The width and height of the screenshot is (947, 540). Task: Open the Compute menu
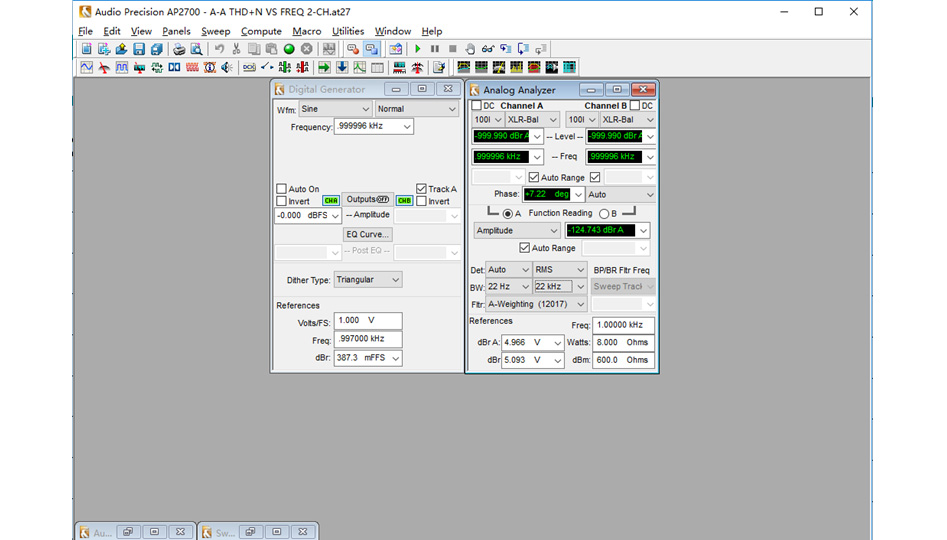tap(261, 31)
